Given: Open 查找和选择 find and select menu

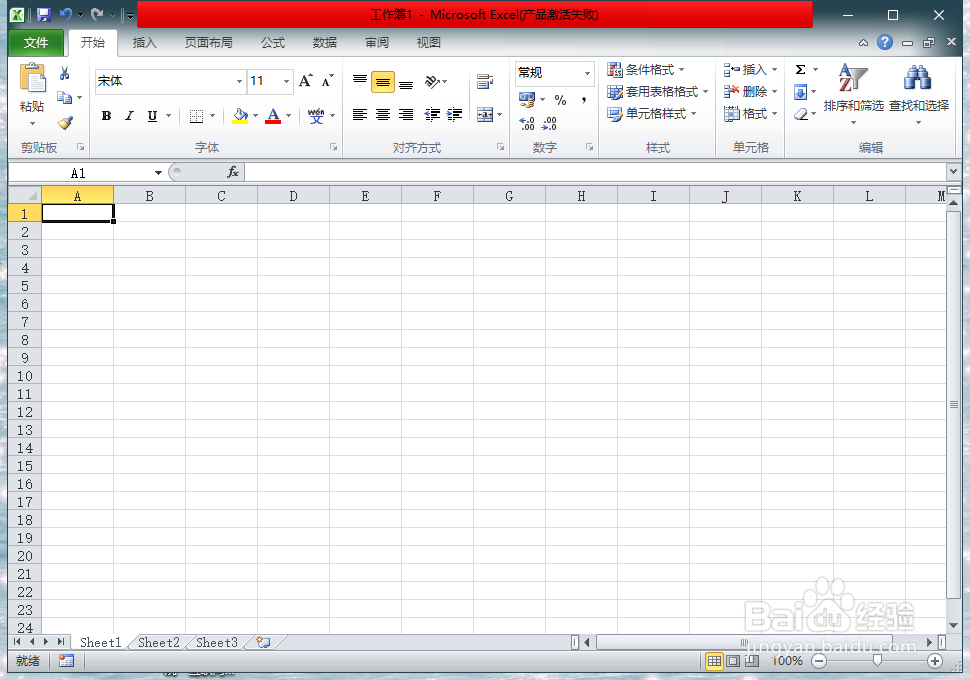Looking at the screenshot, I should coord(919,93).
